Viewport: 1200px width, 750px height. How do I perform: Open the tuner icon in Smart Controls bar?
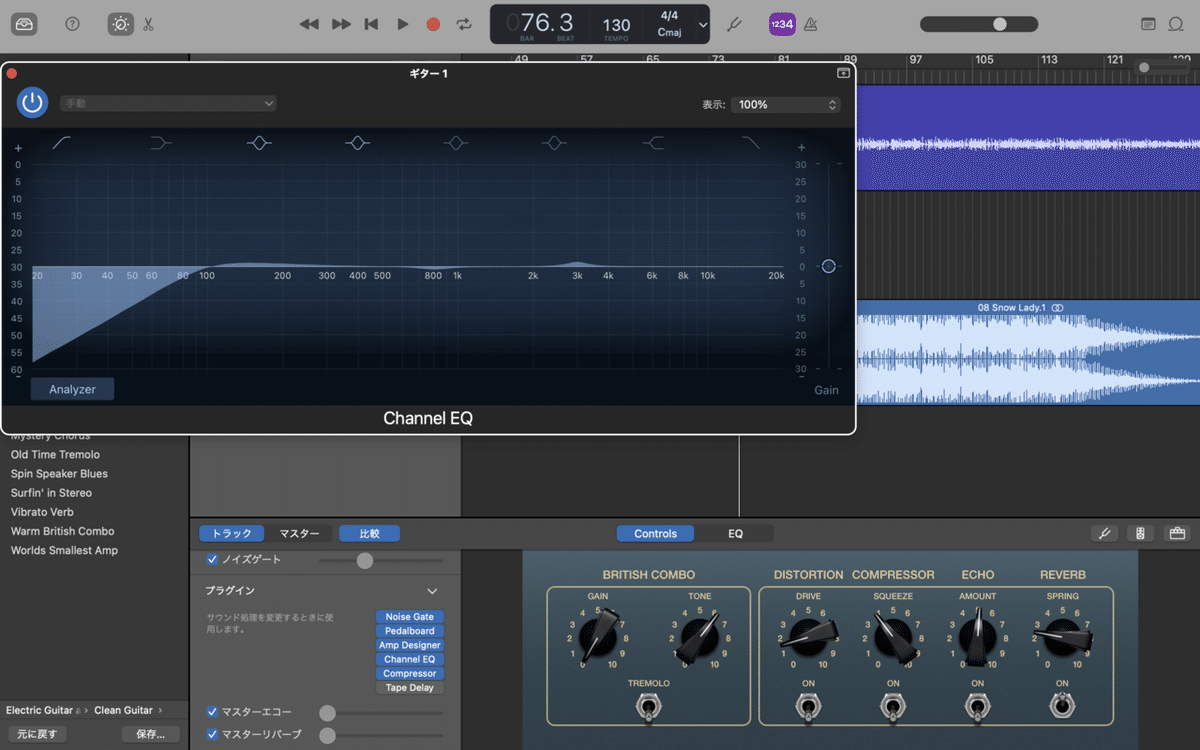[1105, 533]
